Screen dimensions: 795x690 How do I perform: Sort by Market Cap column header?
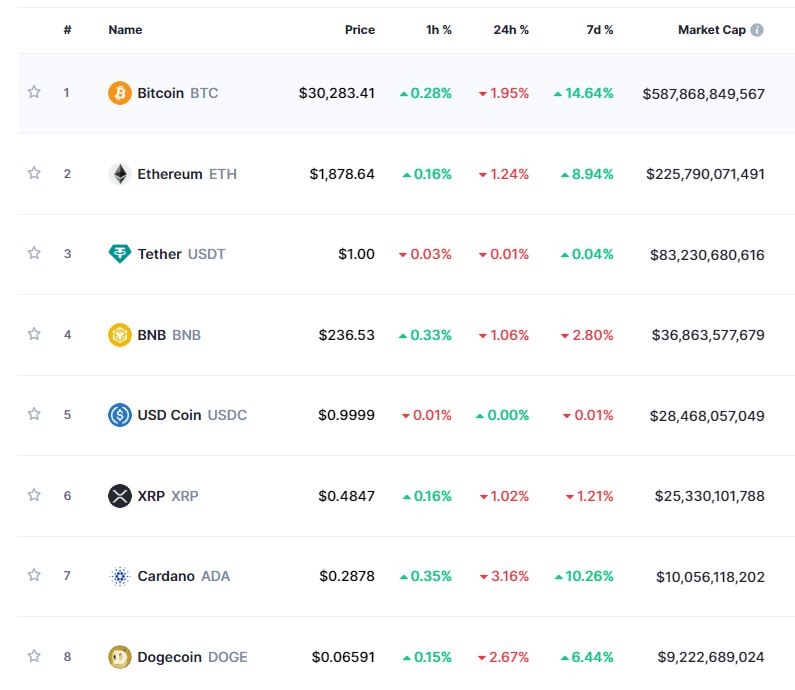pyautogui.click(x=711, y=30)
